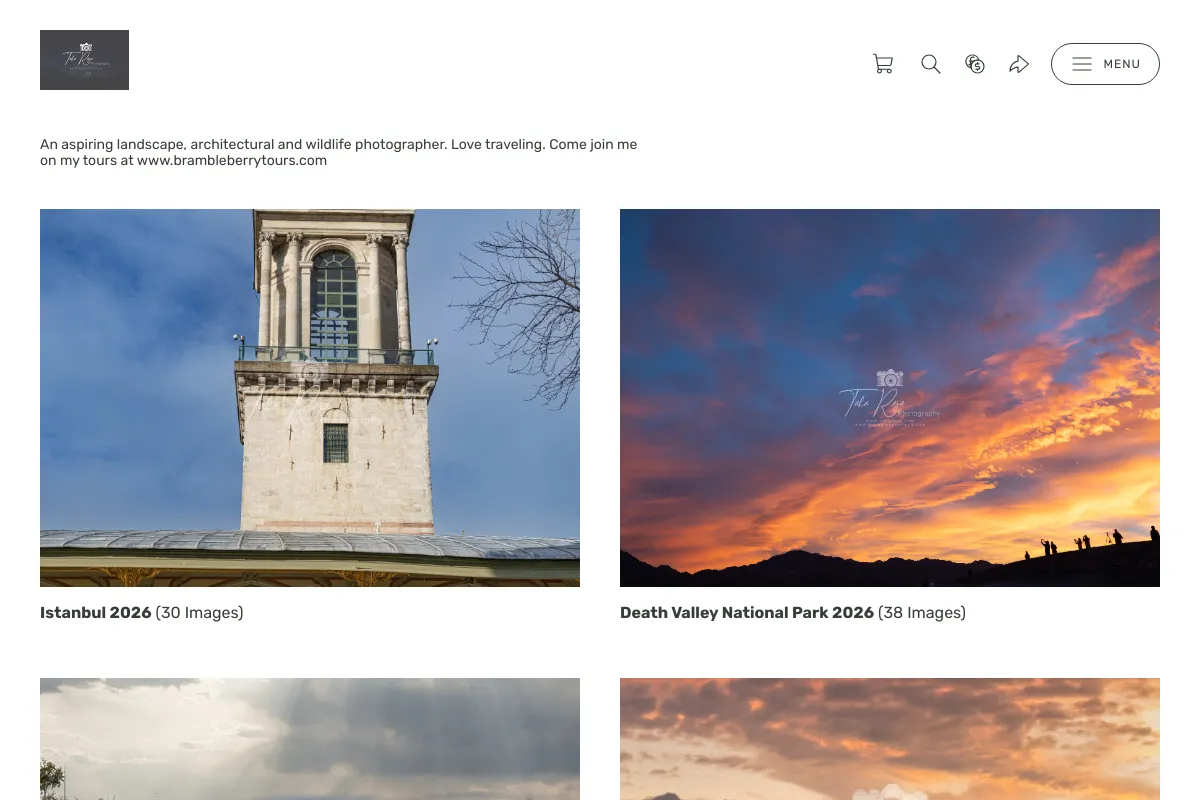
Task: Open the currency selector coin icon
Action: [x=975, y=64]
